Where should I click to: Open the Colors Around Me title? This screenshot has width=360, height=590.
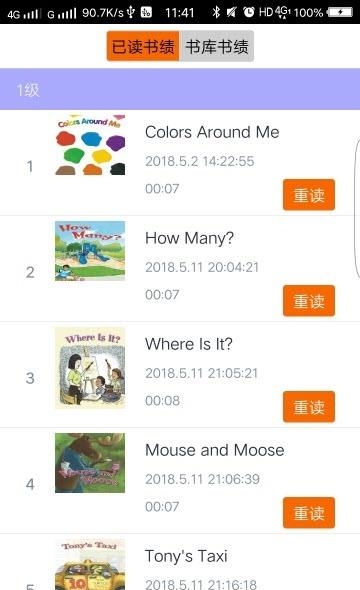pos(212,132)
